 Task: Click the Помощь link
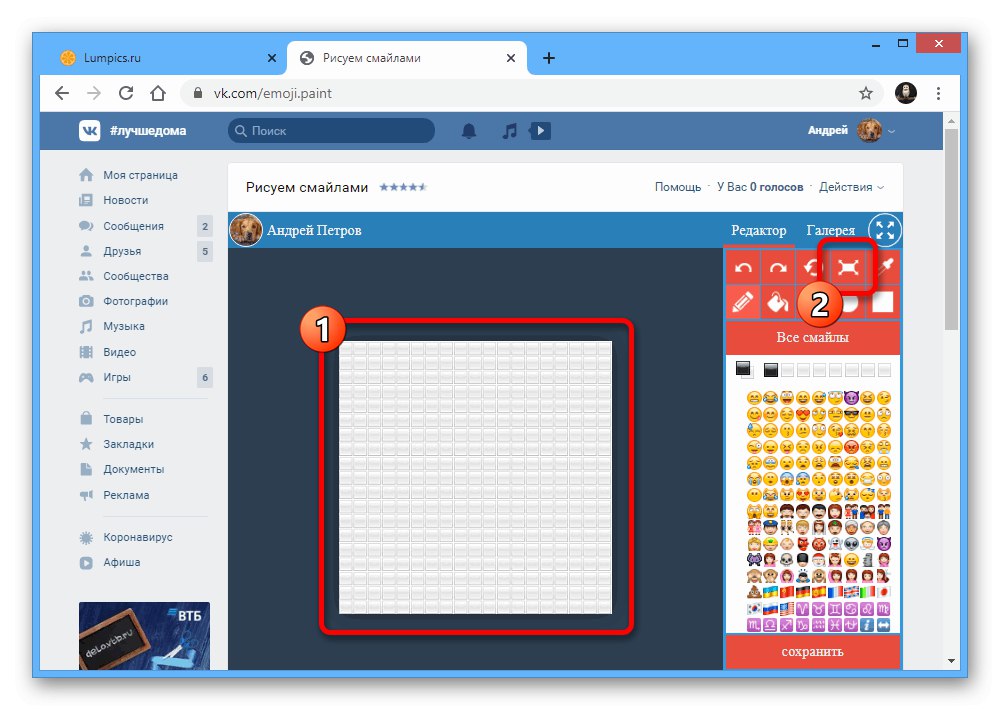pyautogui.click(x=677, y=187)
